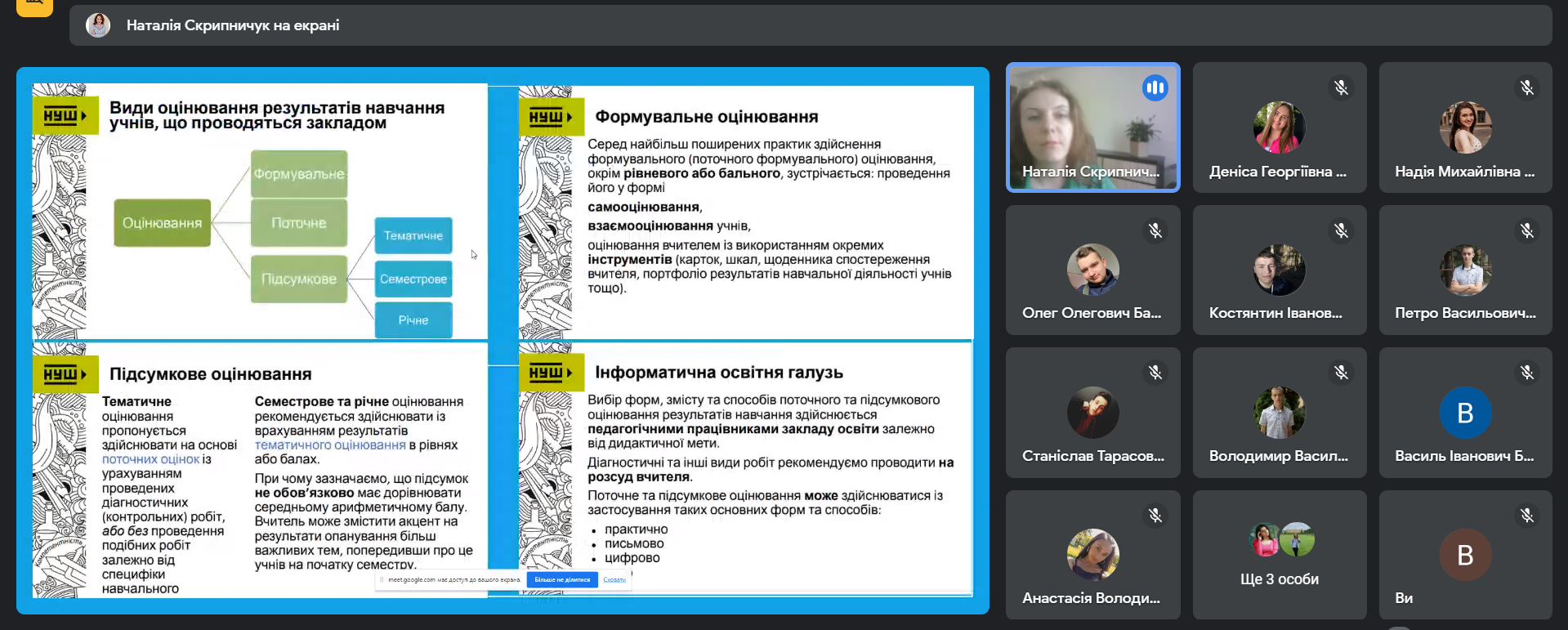
Task: Click the поточних оцінок link on the slide
Action: coord(150,459)
